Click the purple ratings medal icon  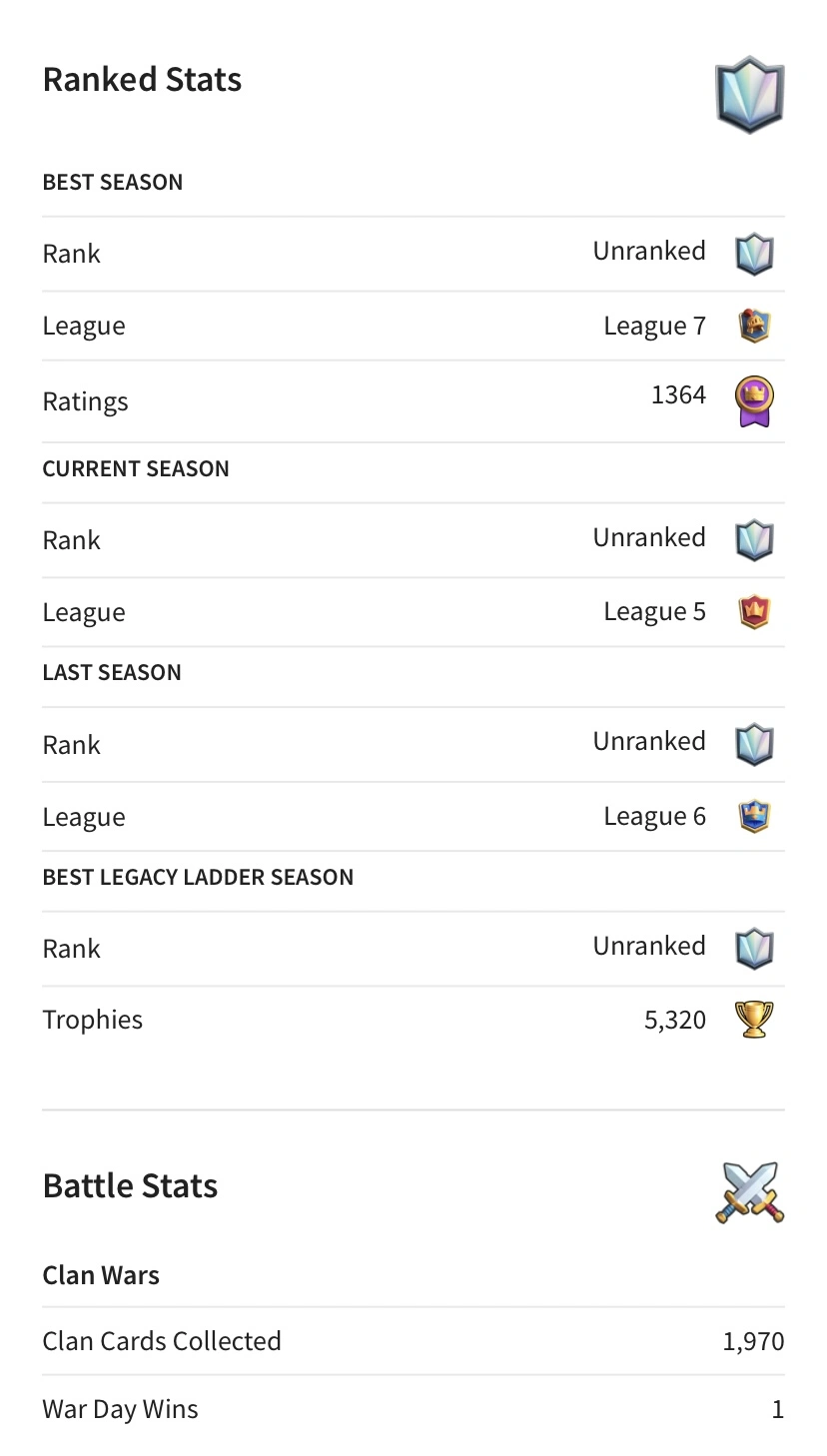coord(754,401)
